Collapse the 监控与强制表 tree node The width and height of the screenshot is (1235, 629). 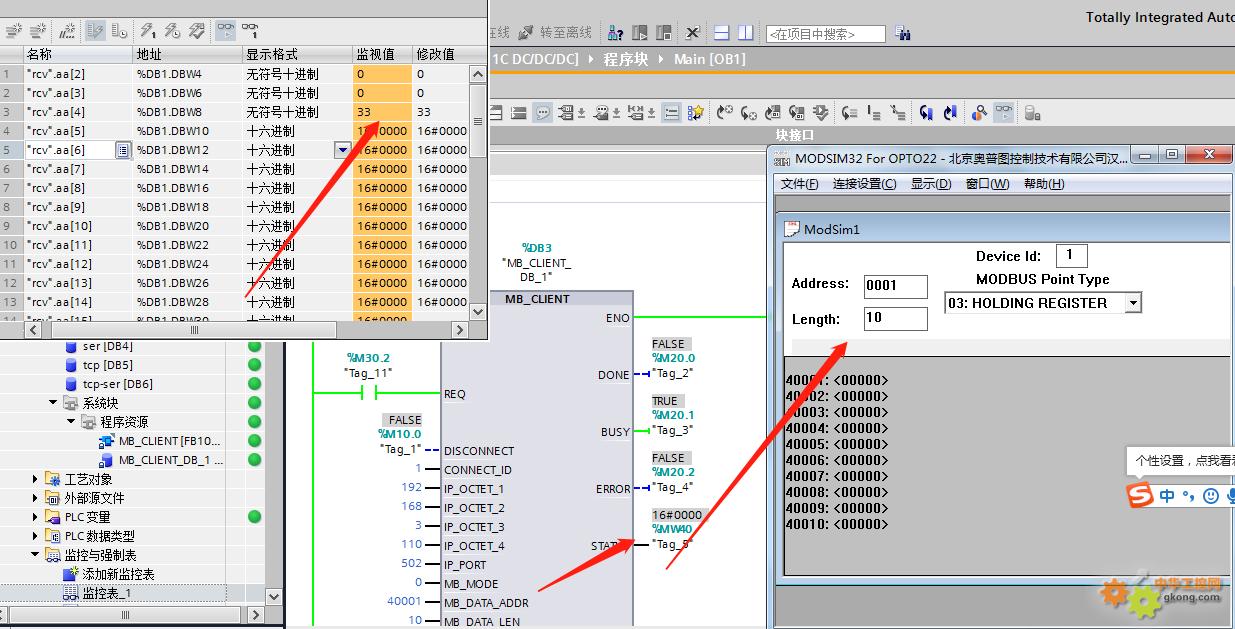click(36, 555)
